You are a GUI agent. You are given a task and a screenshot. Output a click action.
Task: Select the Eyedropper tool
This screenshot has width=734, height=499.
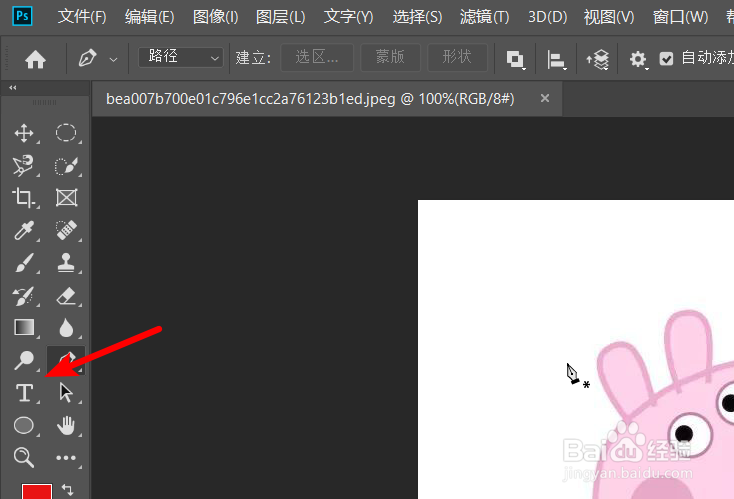tap(23, 230)
